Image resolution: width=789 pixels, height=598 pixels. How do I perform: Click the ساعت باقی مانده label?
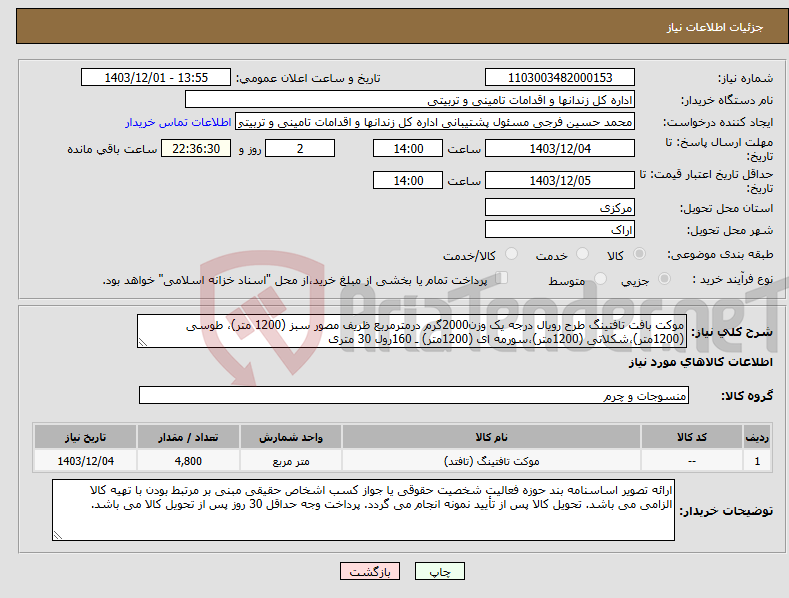tap(112, 150)
